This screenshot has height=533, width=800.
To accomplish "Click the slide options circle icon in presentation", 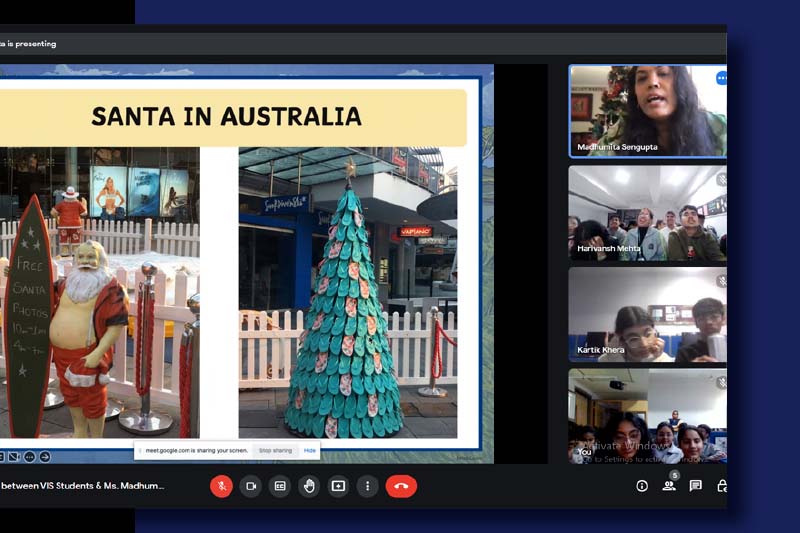I will point(30,457).
